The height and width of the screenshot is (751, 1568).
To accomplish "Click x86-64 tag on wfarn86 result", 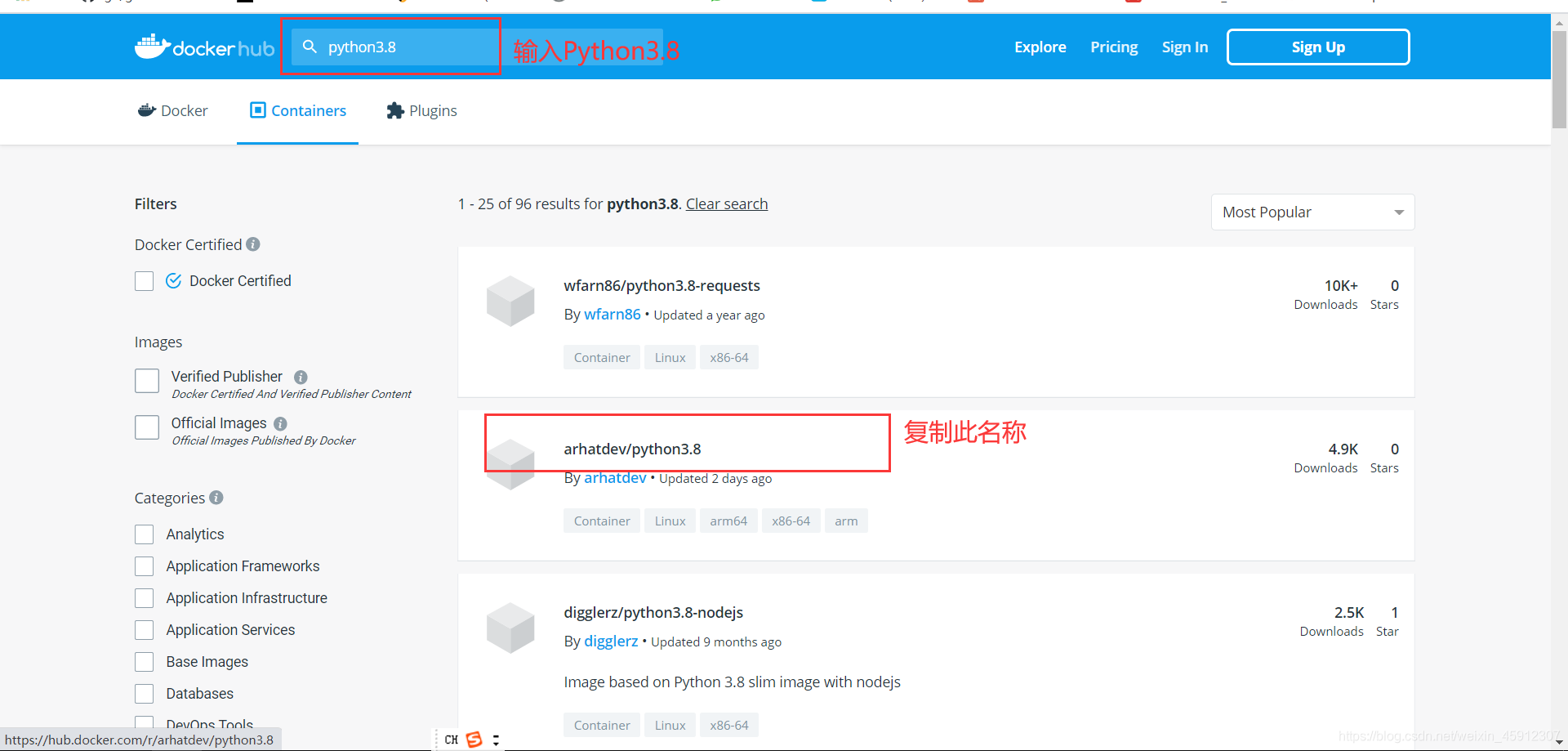I will [729, 357].
